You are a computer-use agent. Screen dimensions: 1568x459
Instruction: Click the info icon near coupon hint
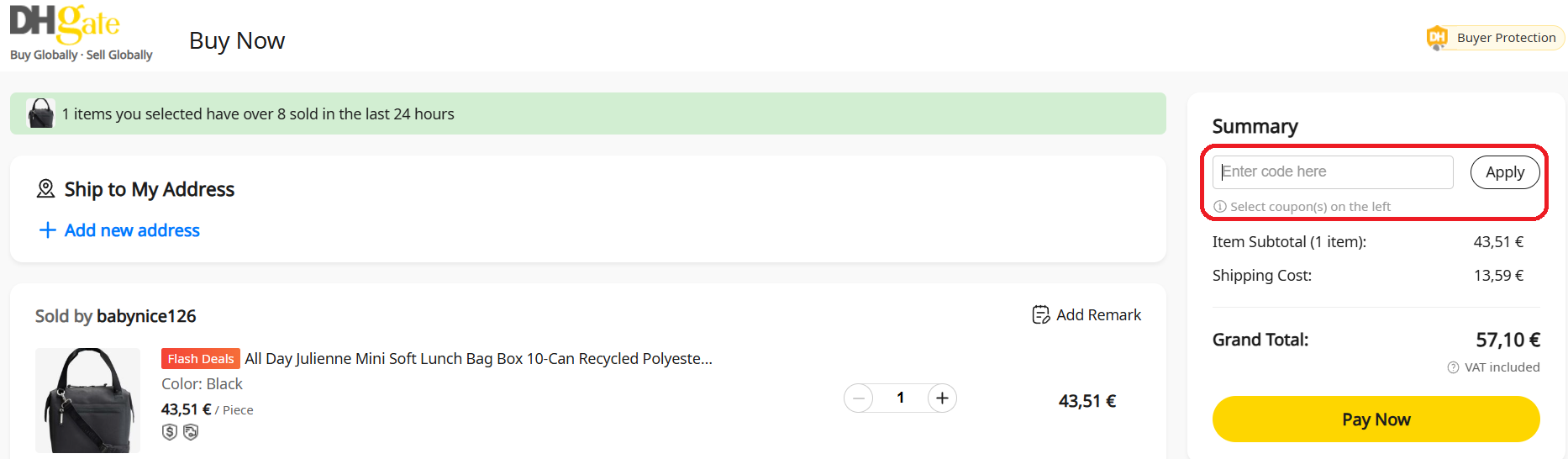1220,207
